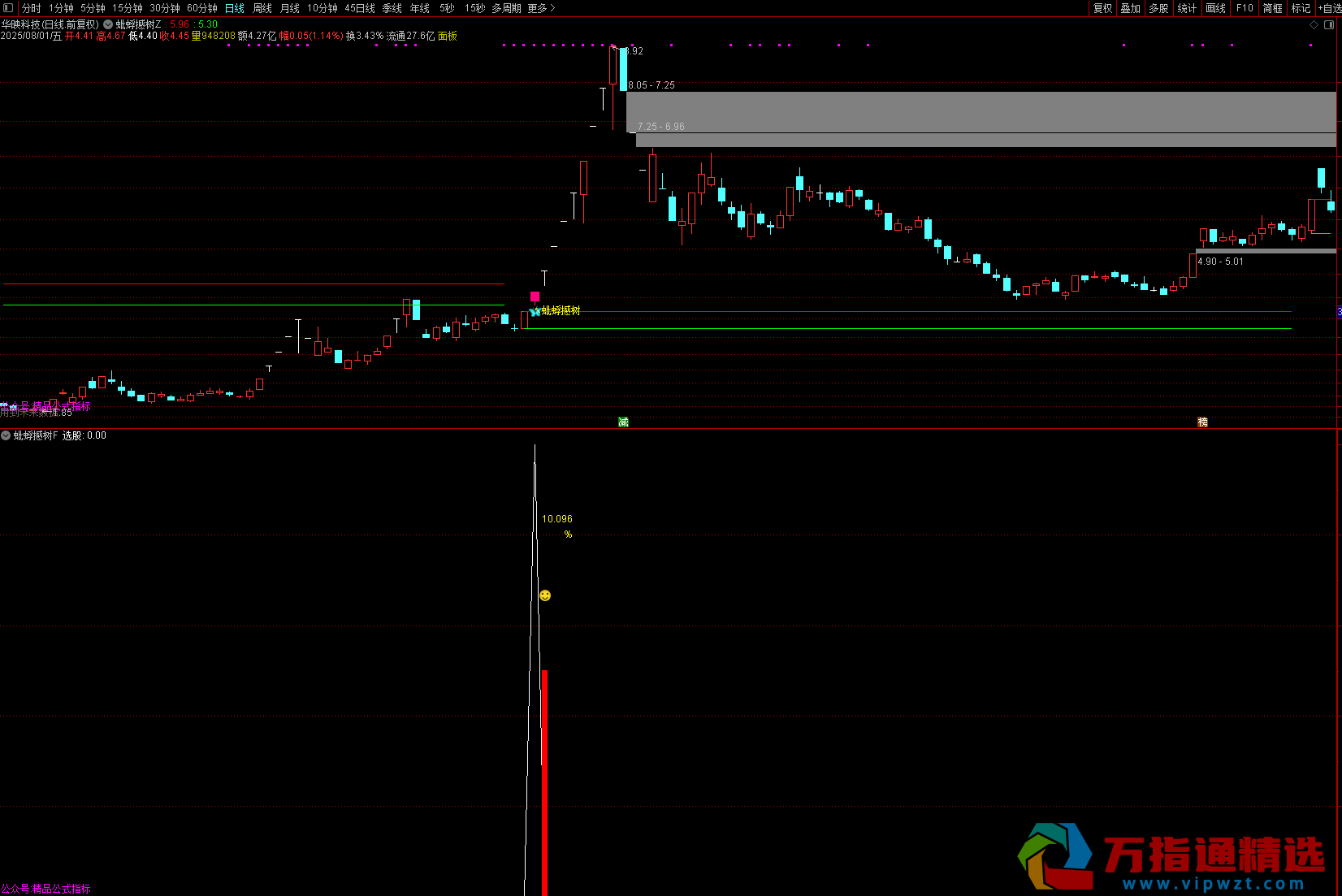Click the 统计 statistics button
Viewport: 1342px width, 896px height.
1187,8
